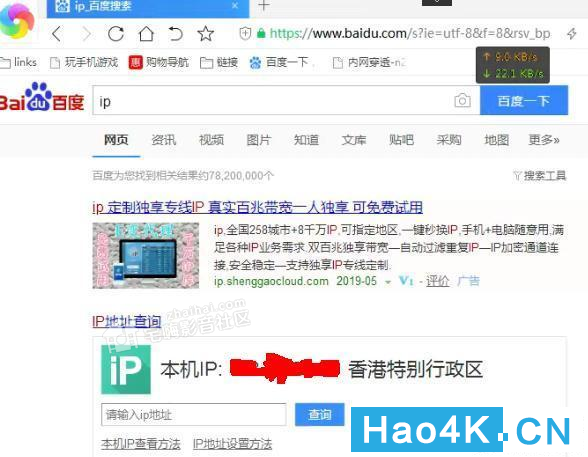This screenshot has width=588, height=457.
Task: Bookmark page with the star icon
Action: coord(206,34)
